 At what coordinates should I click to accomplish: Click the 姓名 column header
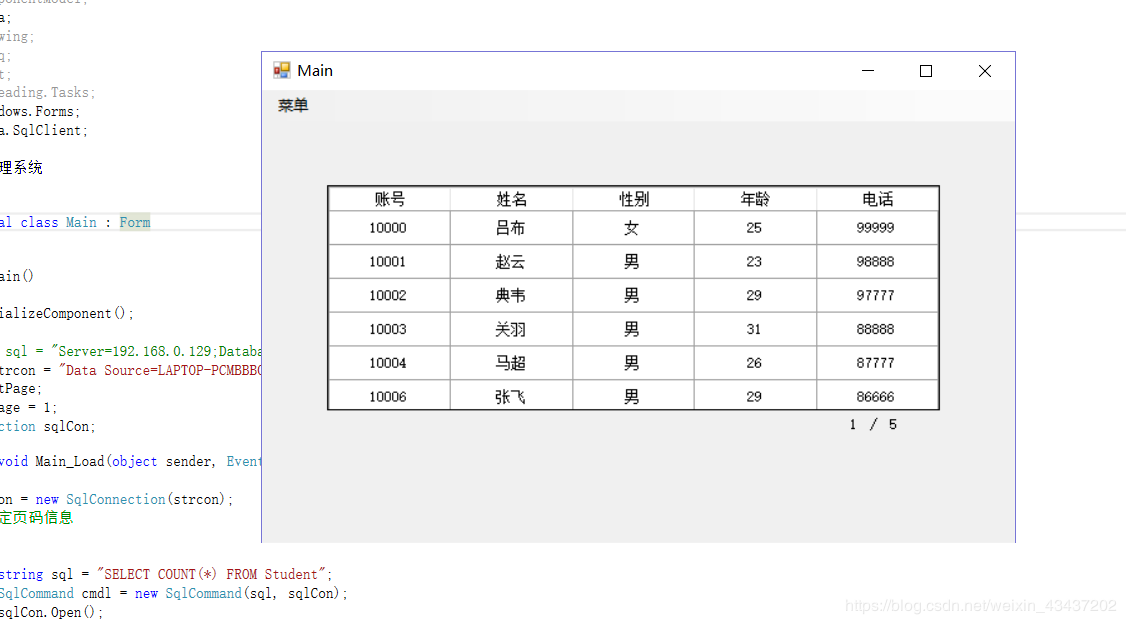click(x=511, y=199)
